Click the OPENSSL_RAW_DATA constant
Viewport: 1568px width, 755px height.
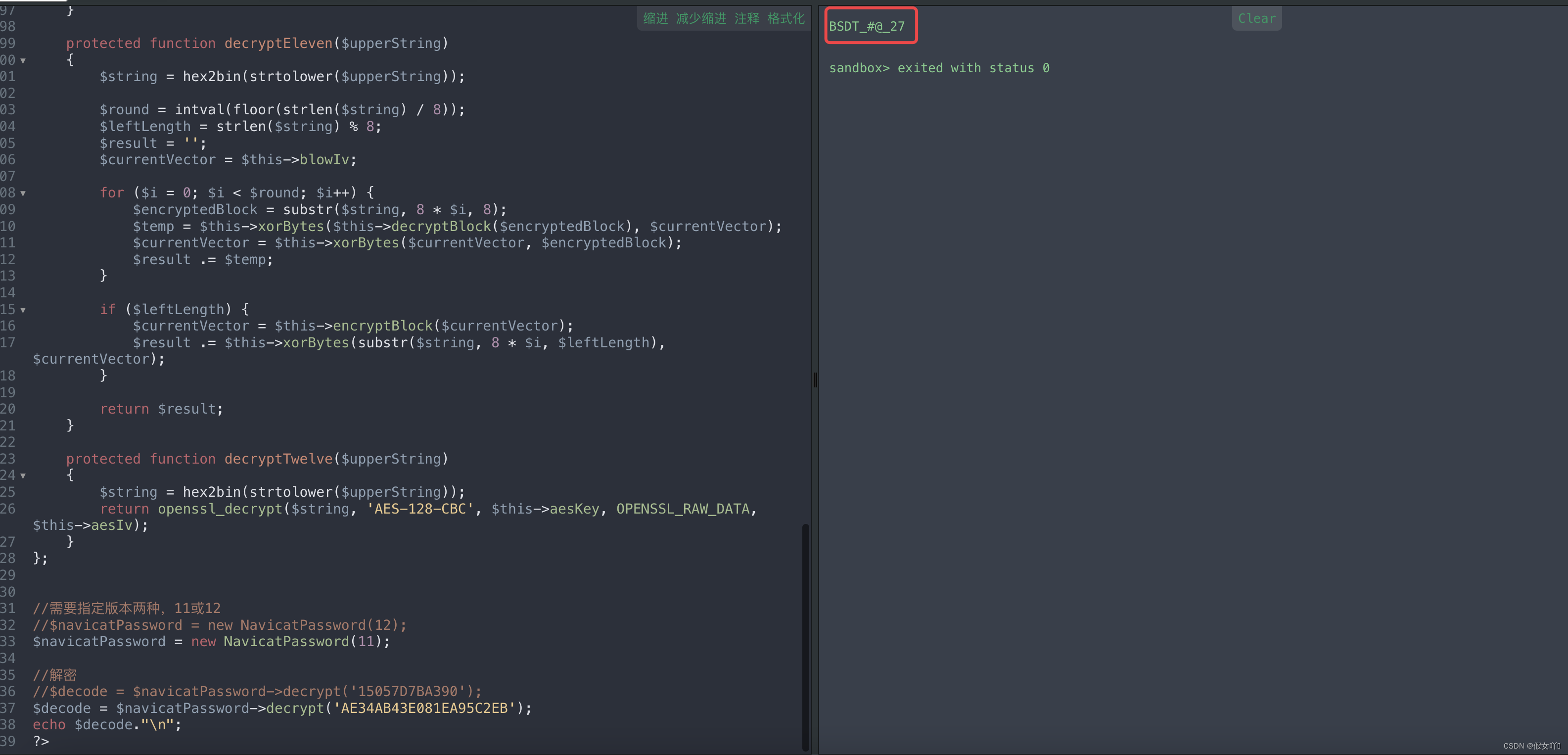pyautogui.click(x=682, y=509)
